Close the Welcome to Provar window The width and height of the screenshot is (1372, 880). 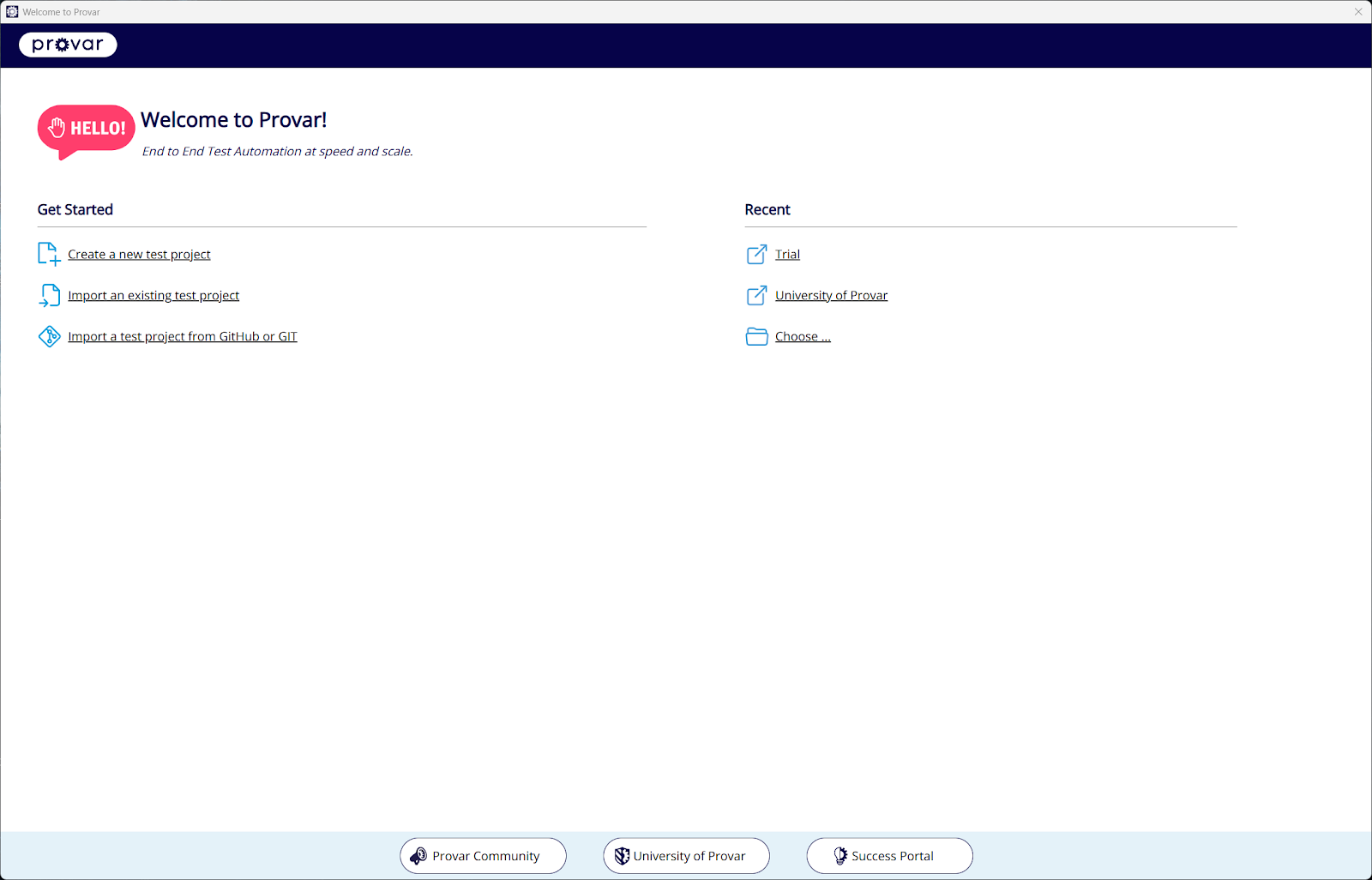(1358, 12)
